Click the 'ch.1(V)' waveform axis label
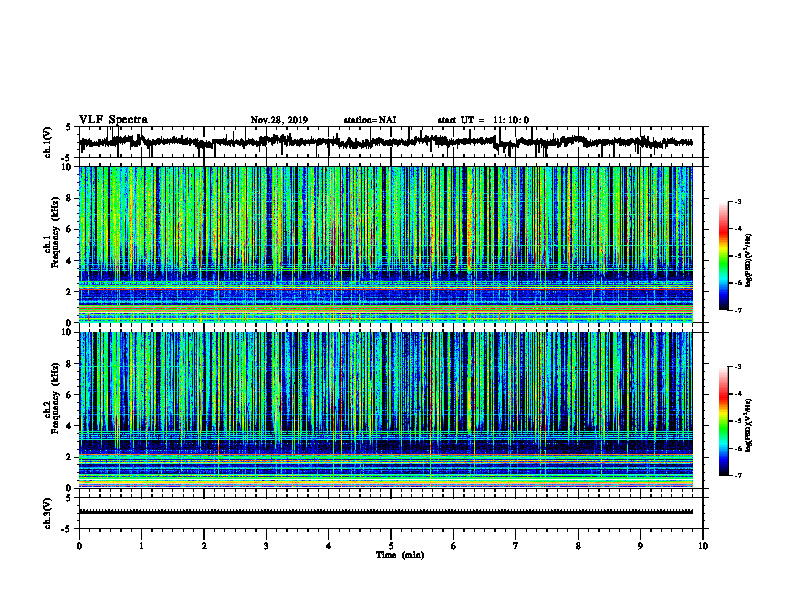 (48, 142)
